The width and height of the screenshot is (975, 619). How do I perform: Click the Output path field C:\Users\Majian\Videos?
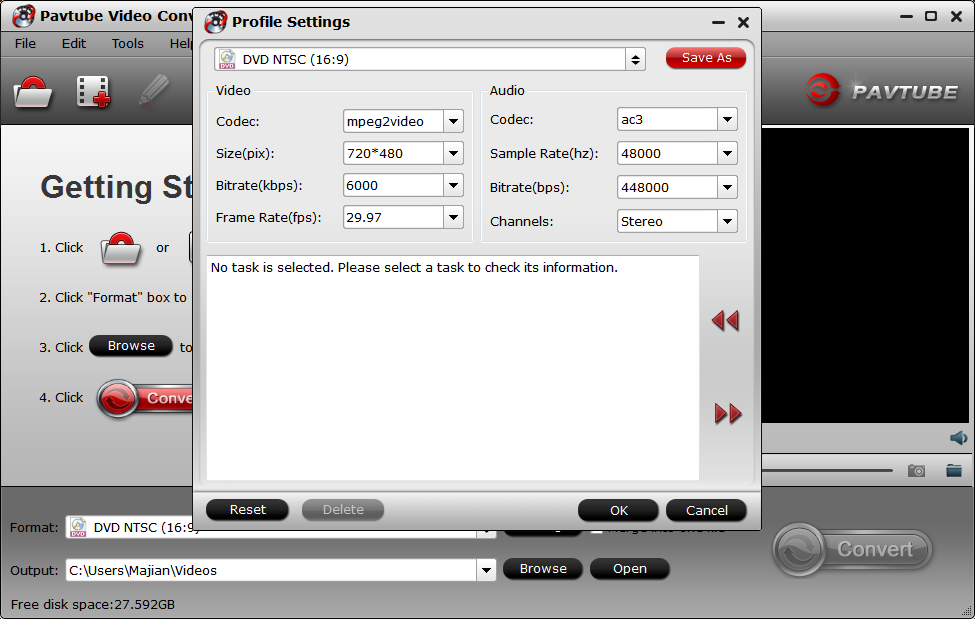(x=272, y=570)
